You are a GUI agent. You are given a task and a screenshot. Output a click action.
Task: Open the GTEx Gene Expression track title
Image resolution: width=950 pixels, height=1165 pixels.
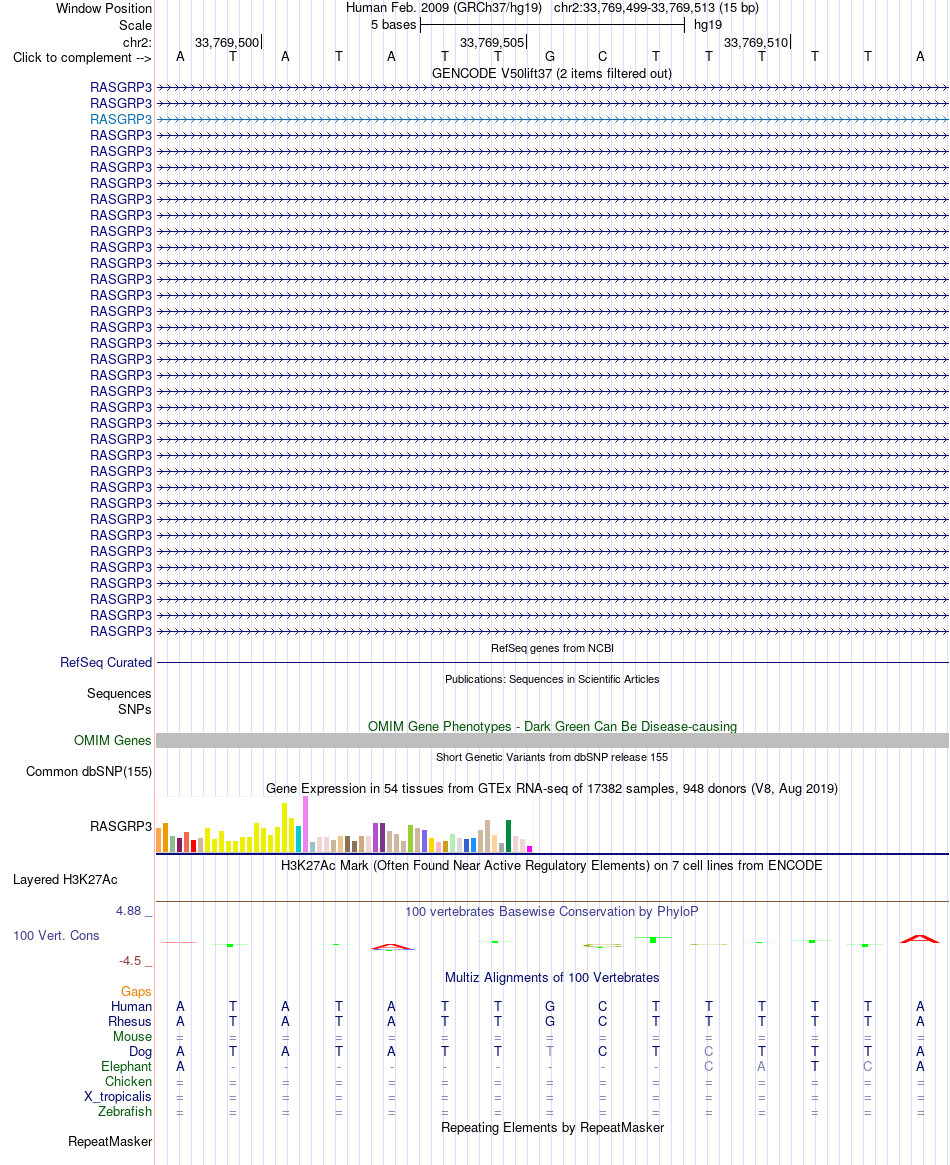coord(552,789)
